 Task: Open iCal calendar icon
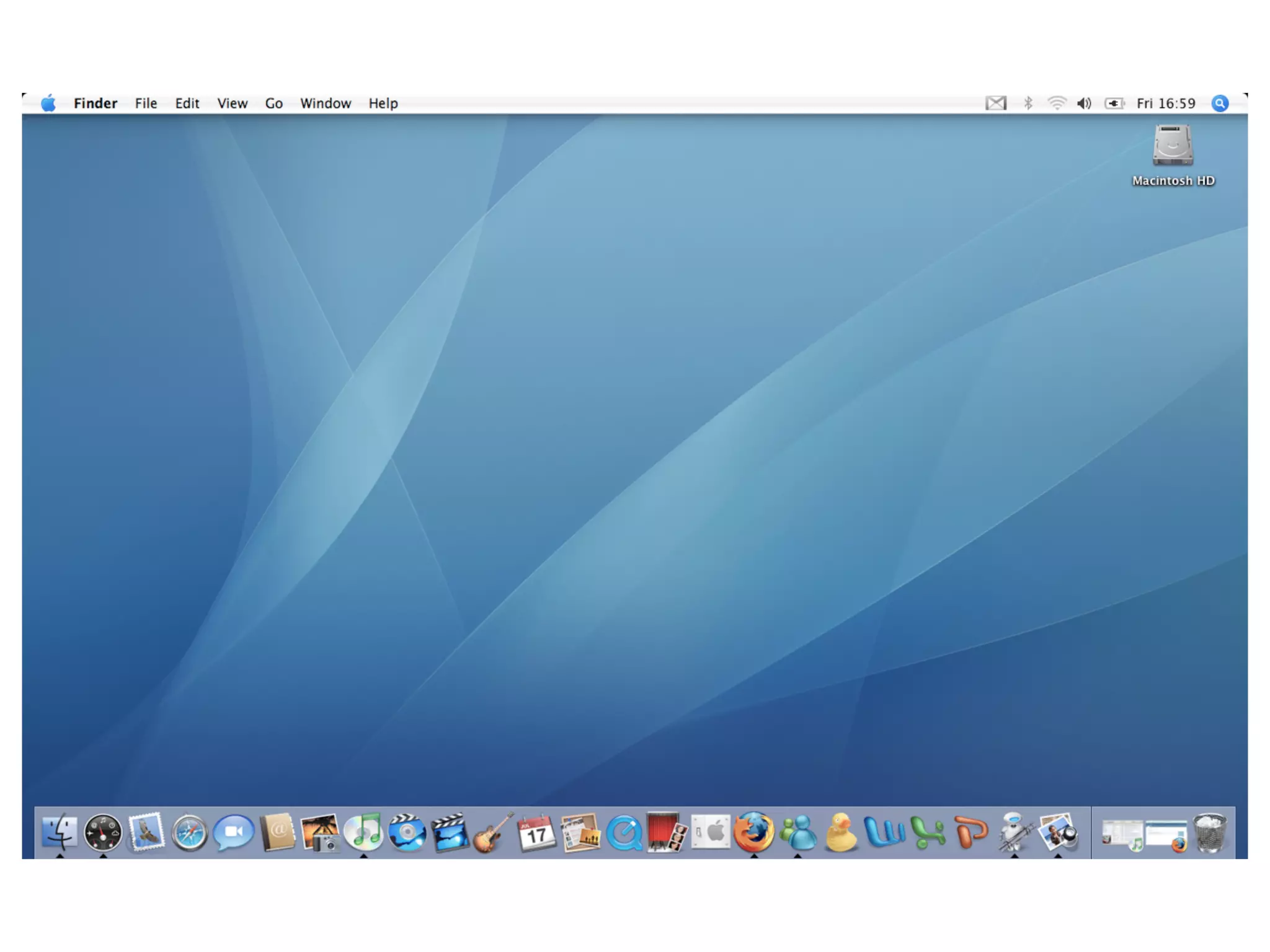tap(536, 832)
